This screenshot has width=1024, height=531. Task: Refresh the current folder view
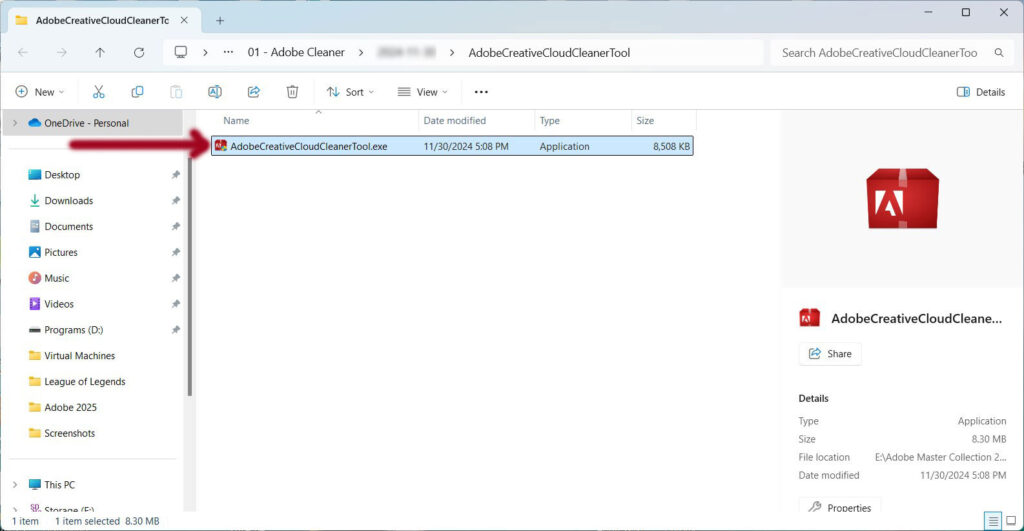[139, 52]
